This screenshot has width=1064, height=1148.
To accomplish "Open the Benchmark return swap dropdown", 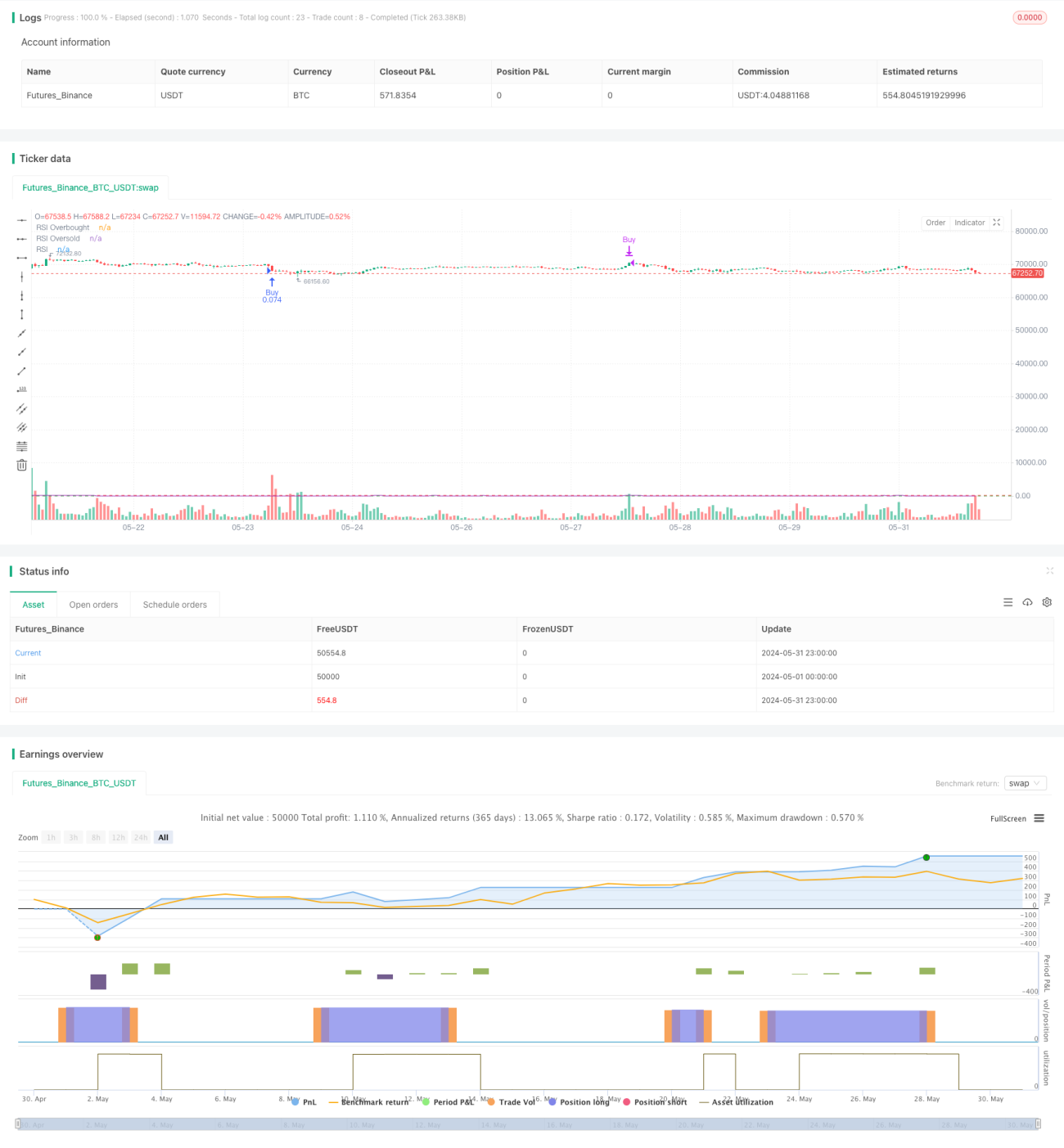I will point(1026,783).
